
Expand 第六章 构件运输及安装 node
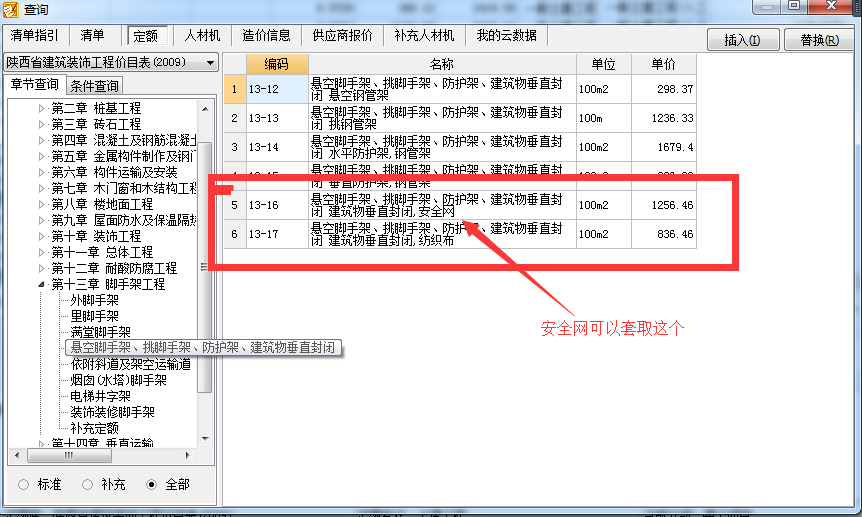(x=41, y=172)
